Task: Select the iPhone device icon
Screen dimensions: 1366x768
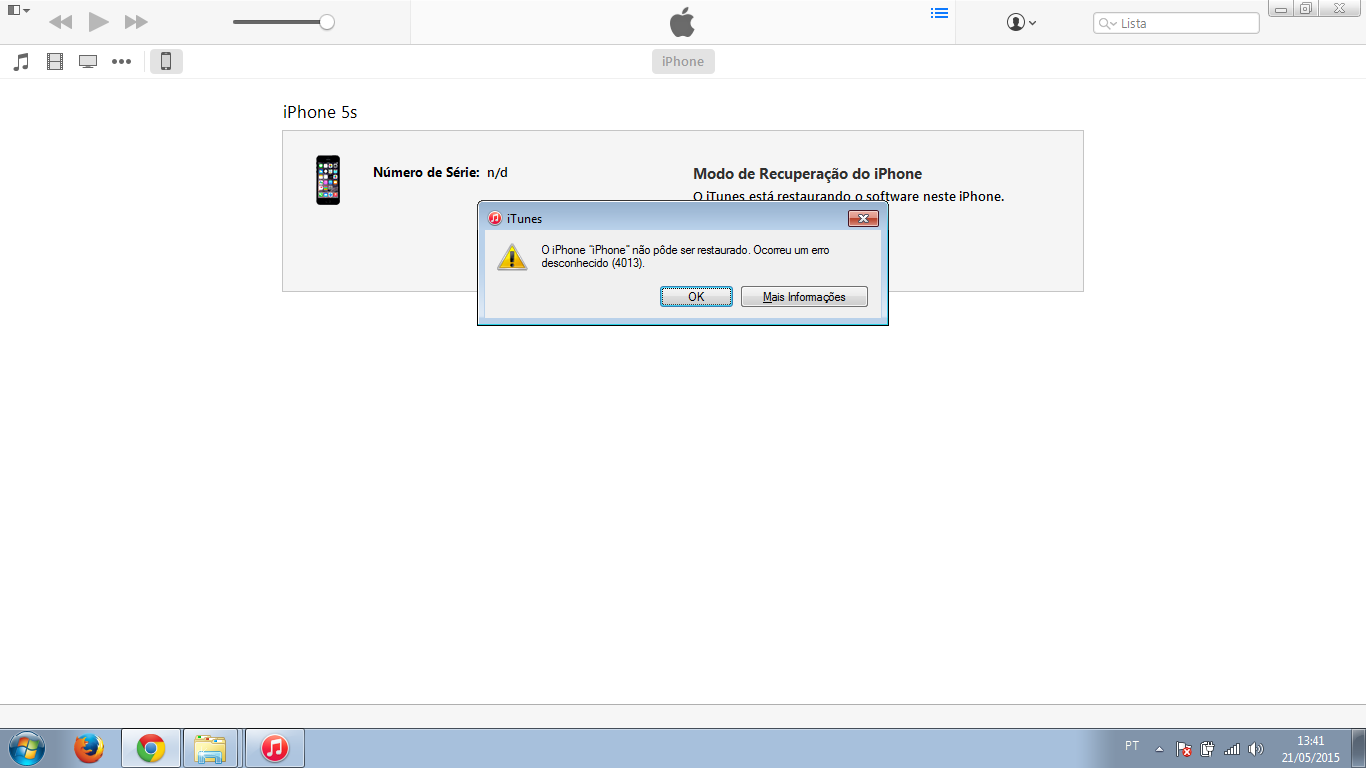Action: coord(166,62)
